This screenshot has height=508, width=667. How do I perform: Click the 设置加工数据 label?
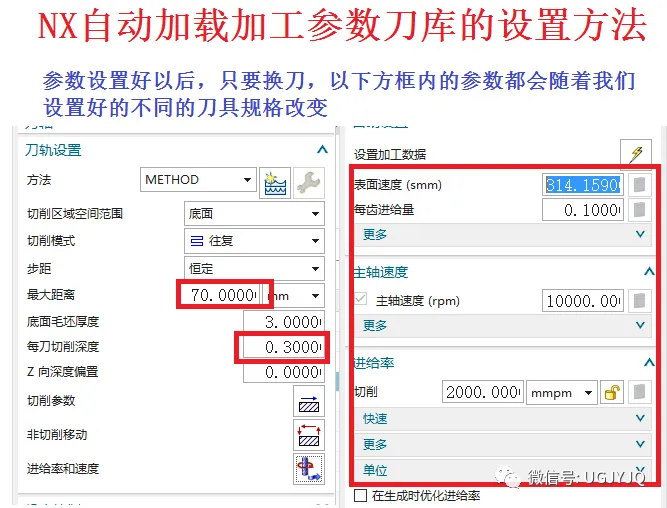pyautogui.click(x=390, y=154)
